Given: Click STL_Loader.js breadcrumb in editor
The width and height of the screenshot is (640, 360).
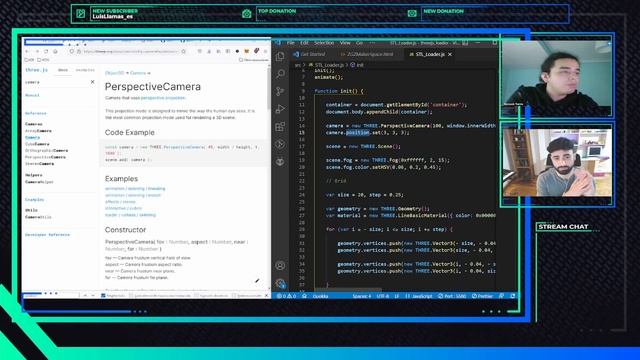Looking at the screenshot, I should (x=327, y=65).
